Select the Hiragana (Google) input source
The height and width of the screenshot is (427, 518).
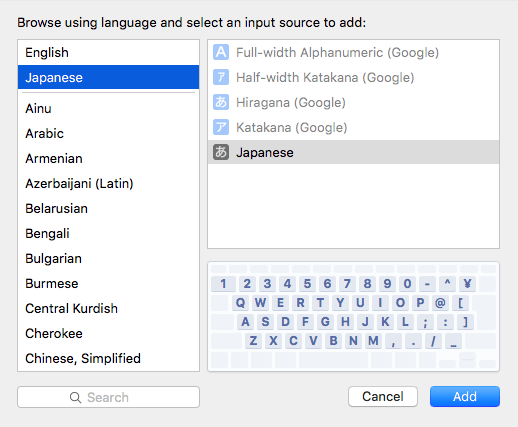click(x=353, y=102)
